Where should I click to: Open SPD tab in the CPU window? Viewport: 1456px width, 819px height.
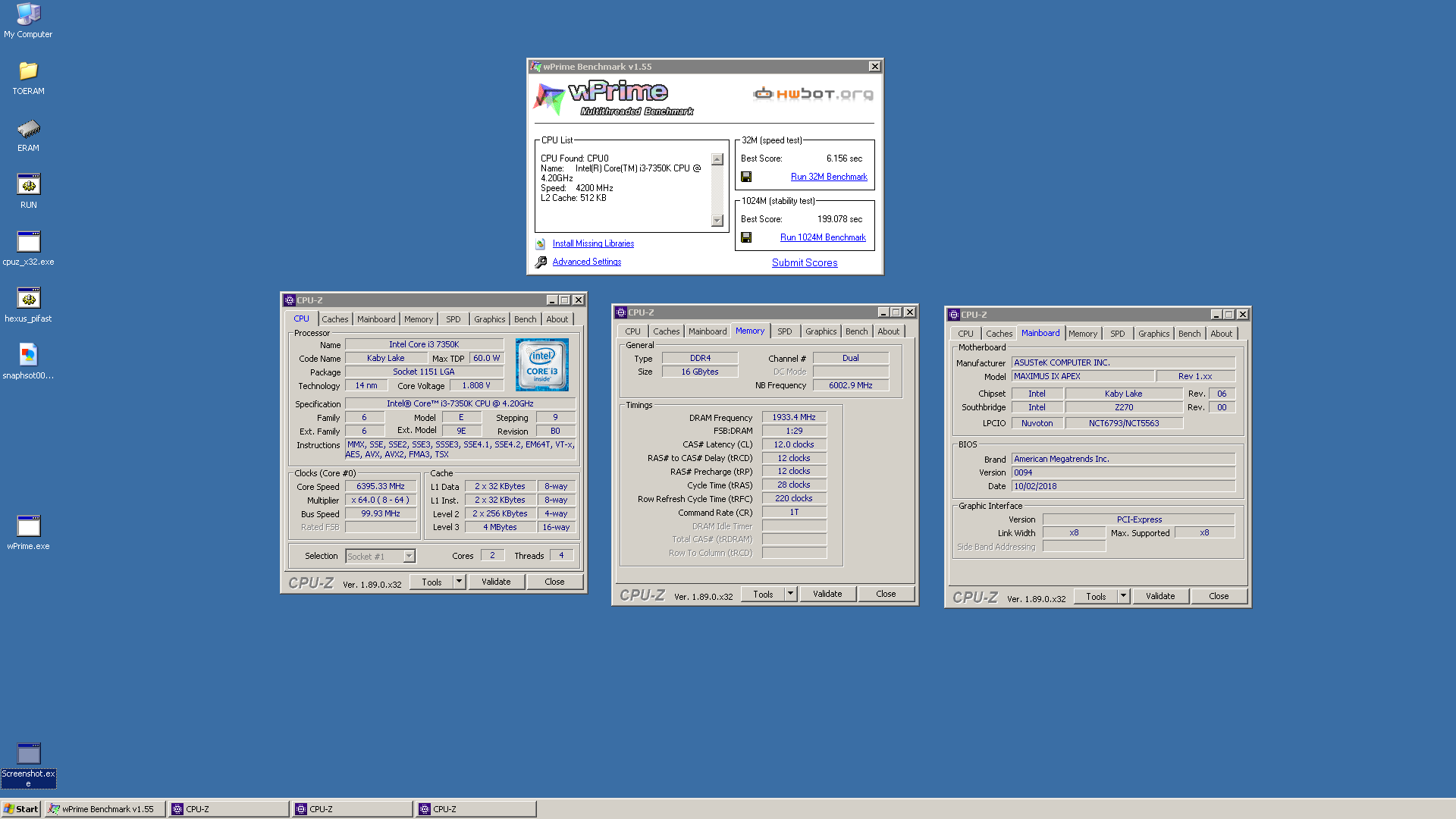(453, 319)
